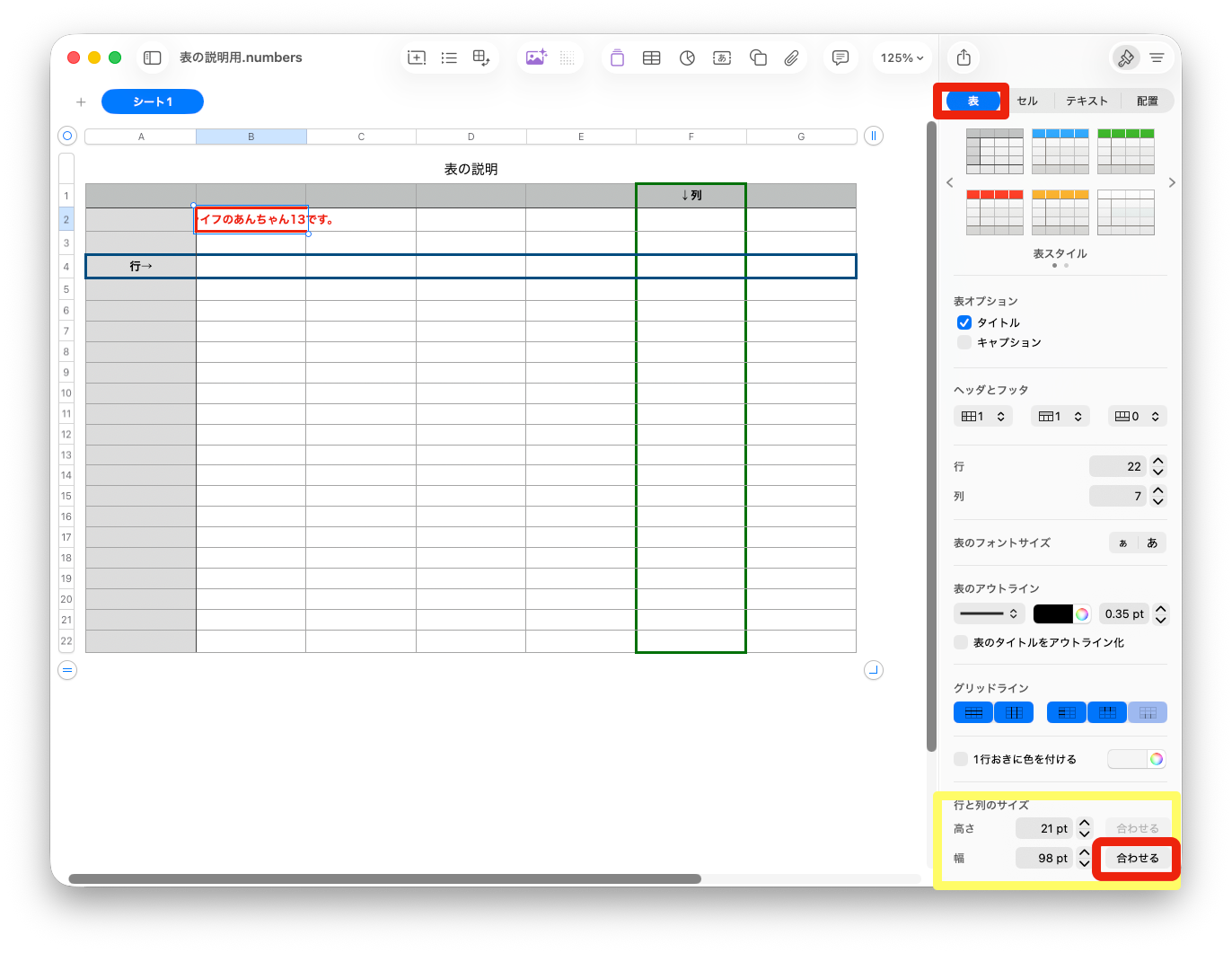Toggle header row gridlines button
Image resolution: width=1232 pixels, height=953 pixels.
(1107, 712)
